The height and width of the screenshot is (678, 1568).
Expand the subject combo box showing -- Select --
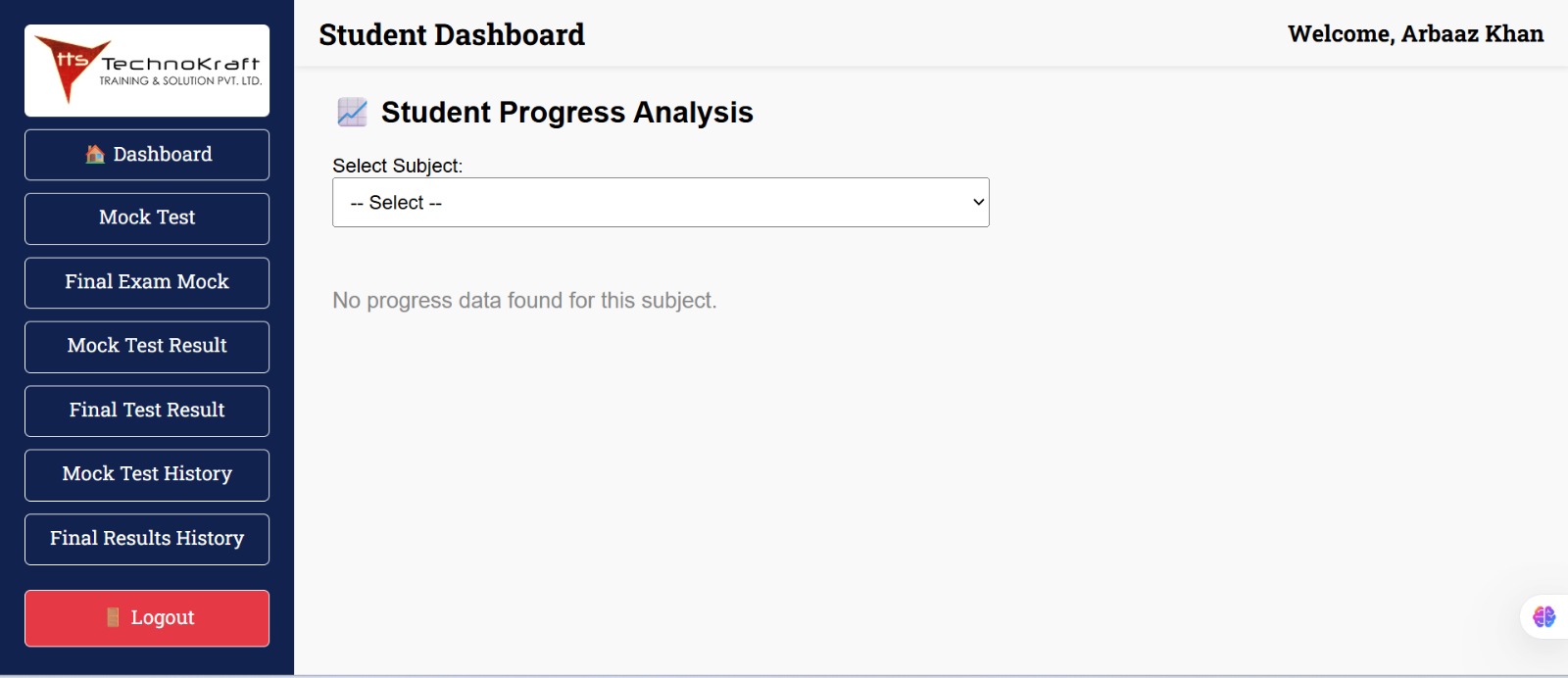coord(661,202)
